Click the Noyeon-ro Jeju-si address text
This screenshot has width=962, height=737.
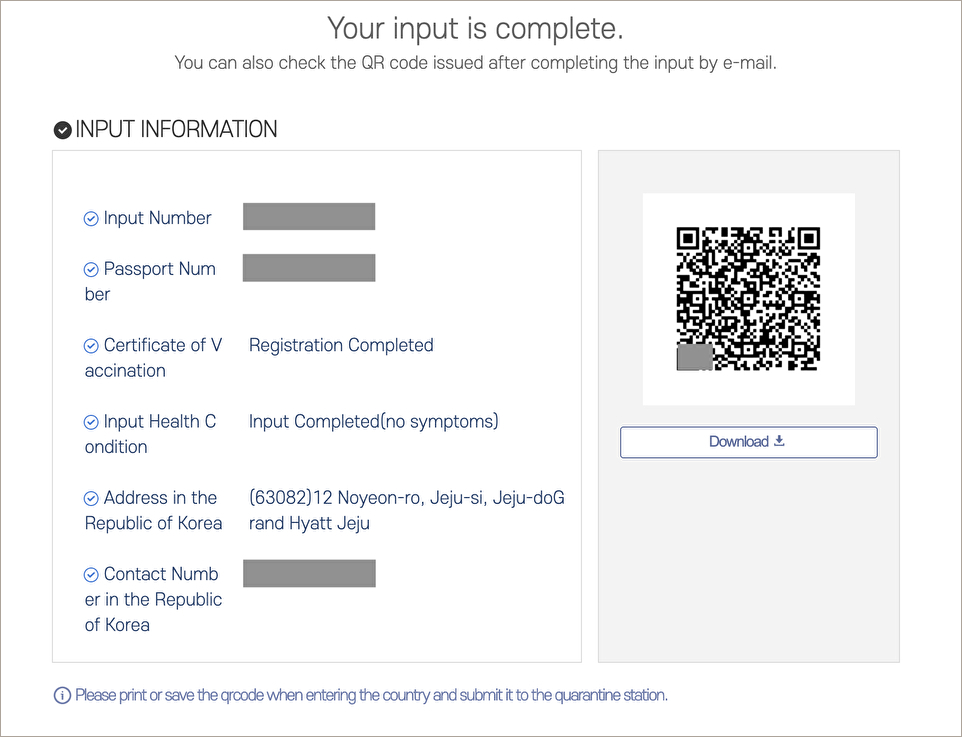[406, 511]
